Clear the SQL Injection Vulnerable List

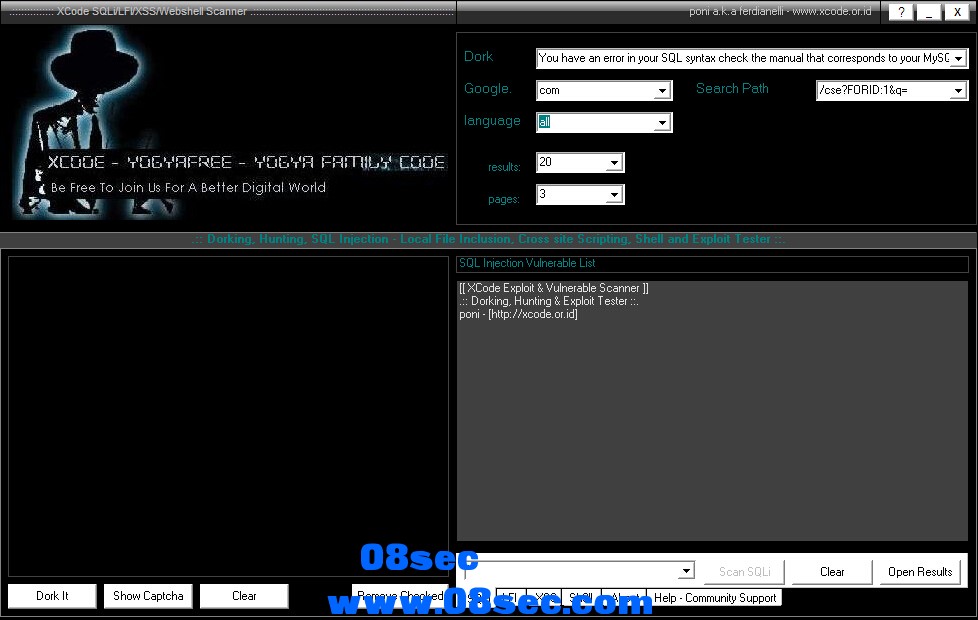click(832, 571)
